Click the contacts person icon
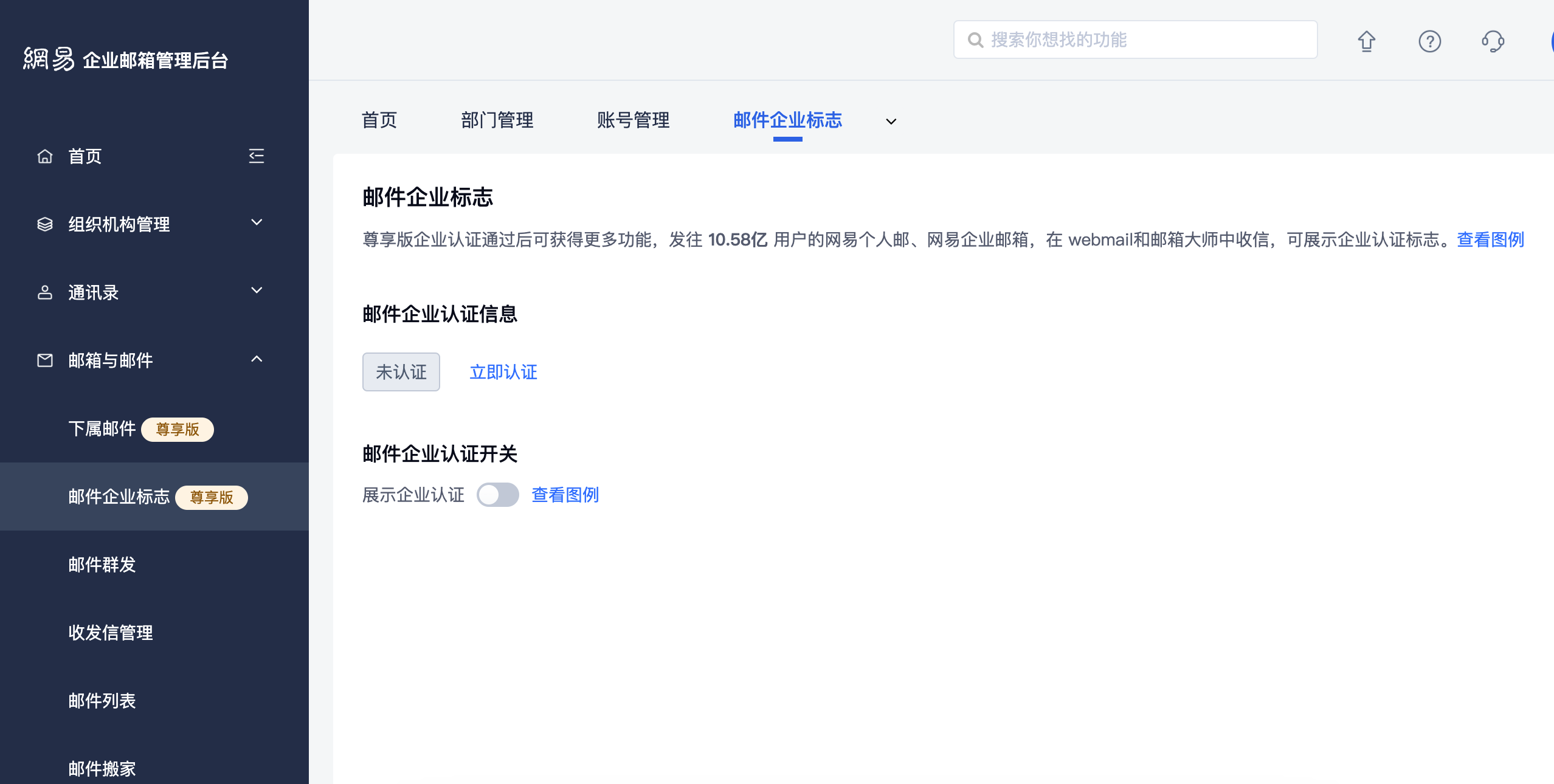This screenshot has height=784, width=1554. pyautogui.click(x=45, y=292)
